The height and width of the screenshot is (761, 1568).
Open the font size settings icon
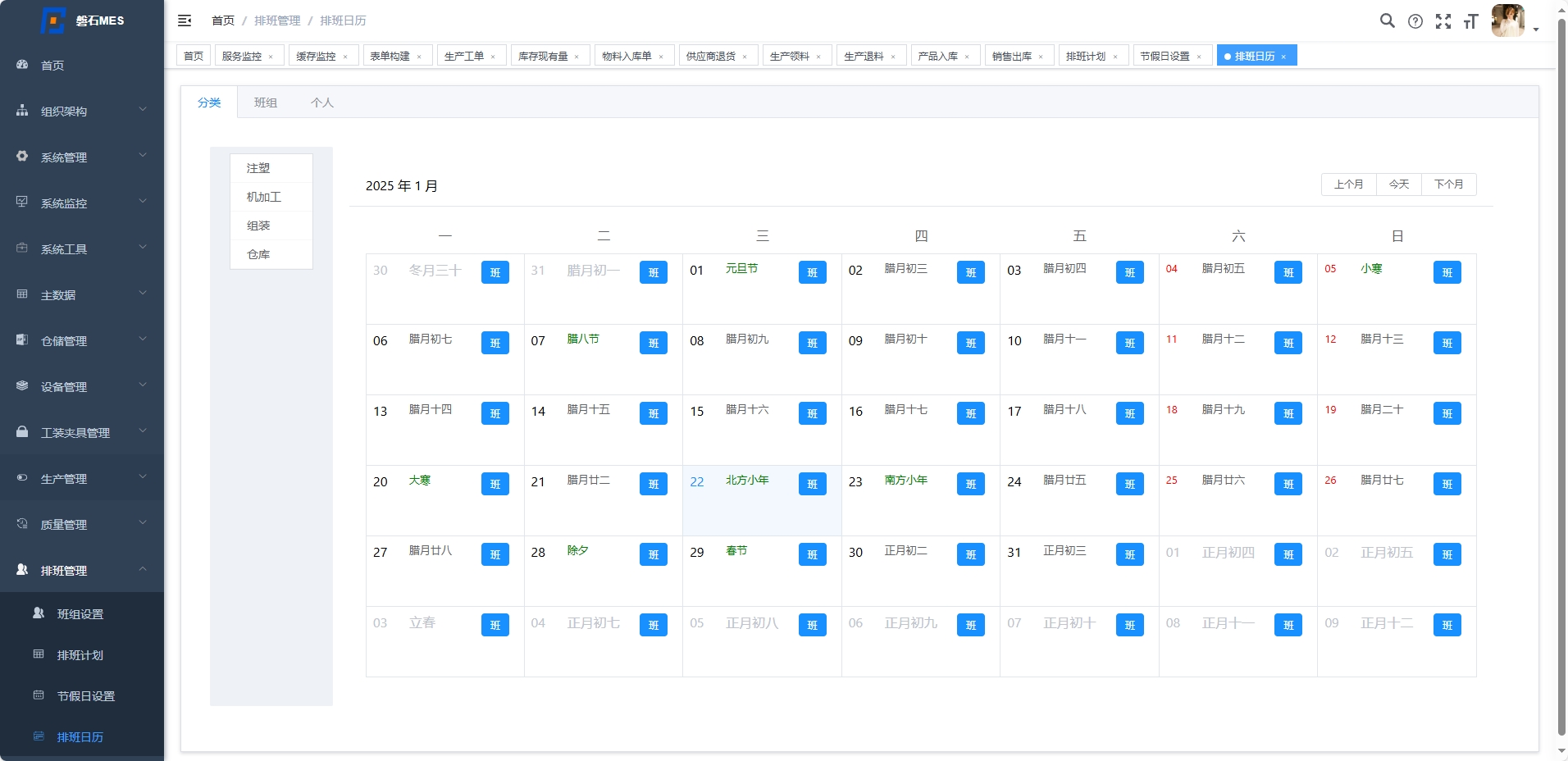[1470, 21]
